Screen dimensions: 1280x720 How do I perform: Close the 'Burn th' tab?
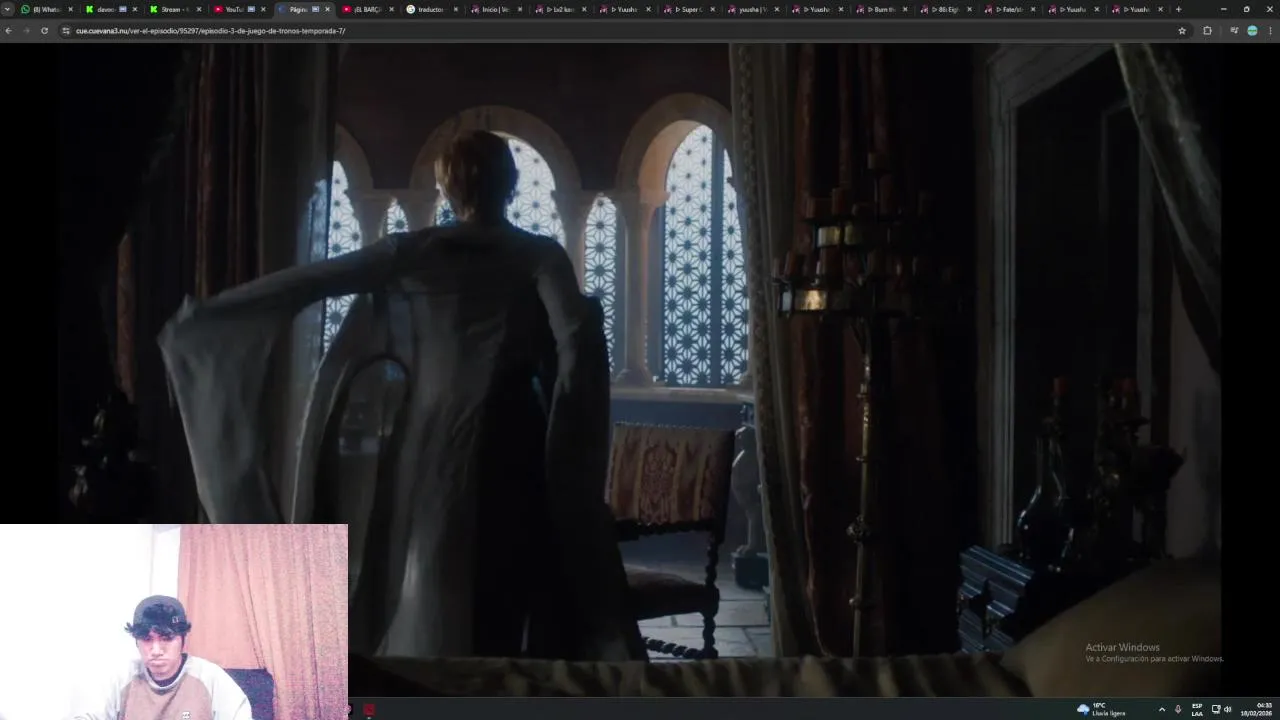click(x=905, y=9)
